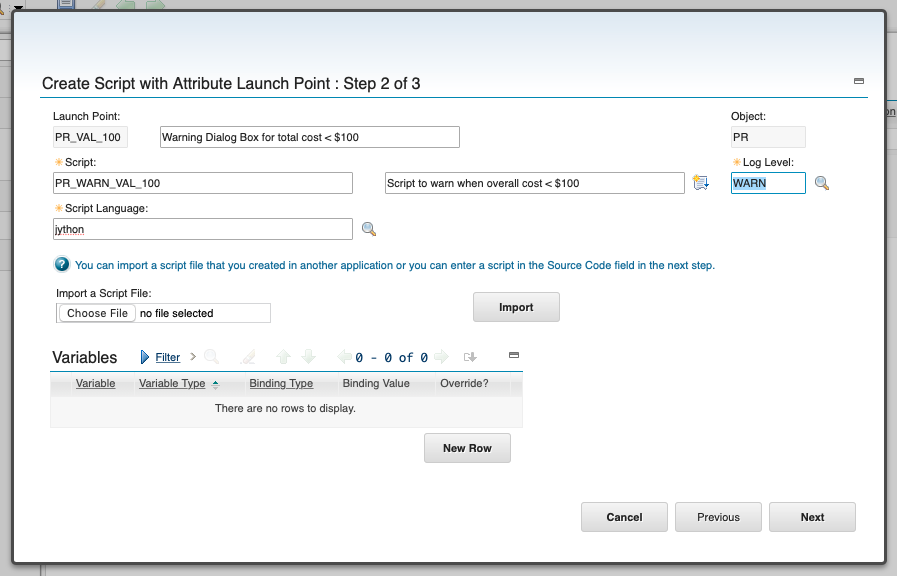Go to previous page arrow in Variables
897x576 pixels.
click(x=344, y=357)
